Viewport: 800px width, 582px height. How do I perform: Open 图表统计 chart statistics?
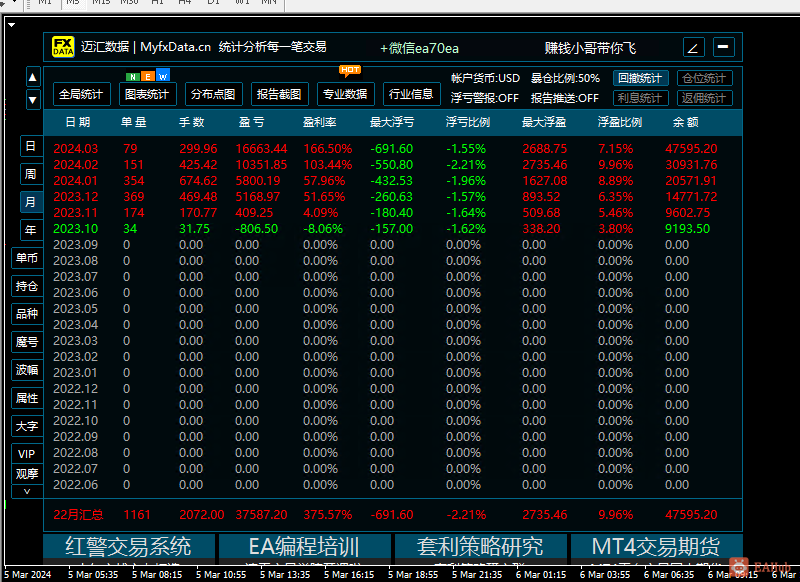point(147,94)
